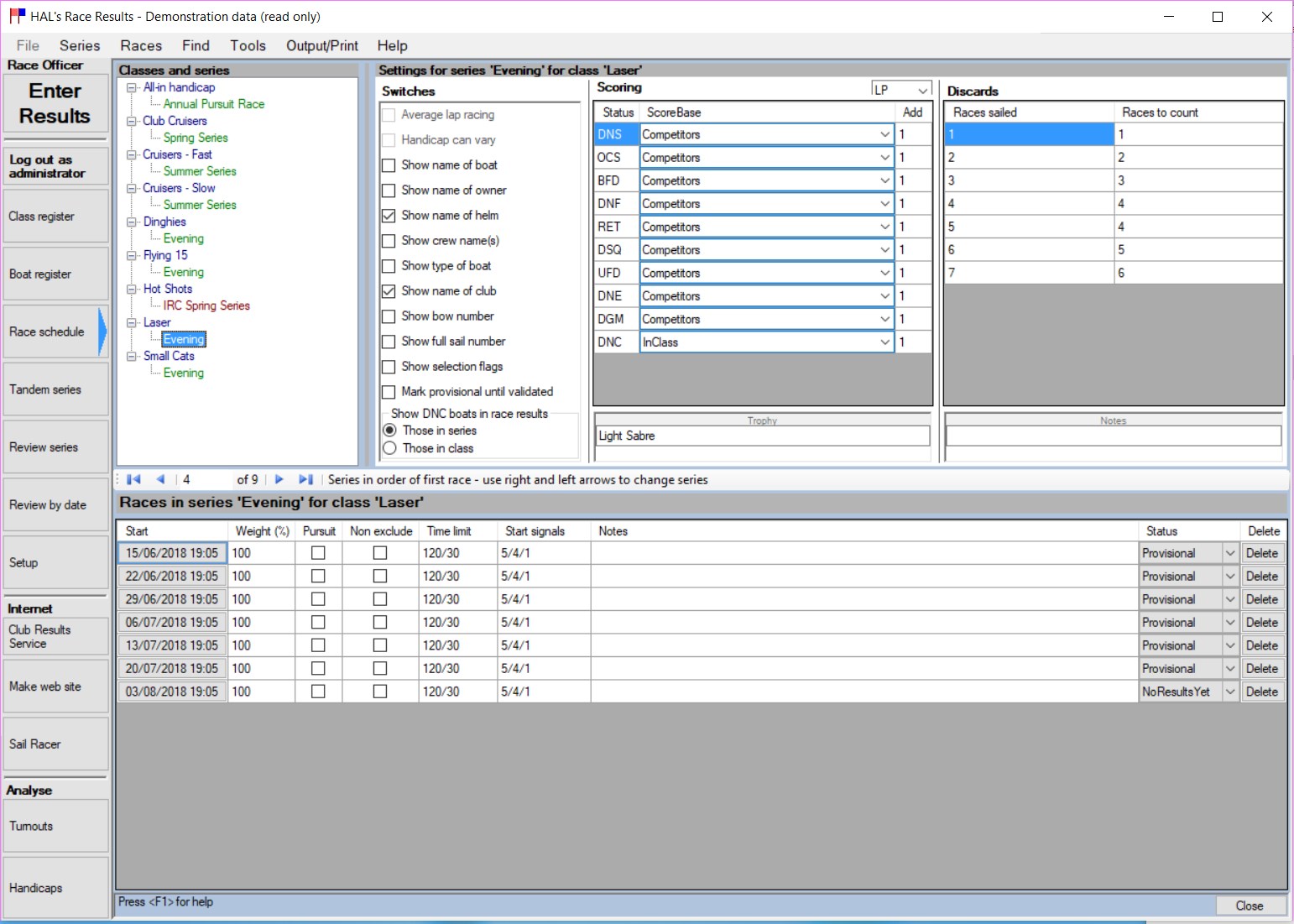Viewport: 1294px width, 924px height.
Task: Select Races to count cell for 5 races sailed
Action: coord(1198,227)
